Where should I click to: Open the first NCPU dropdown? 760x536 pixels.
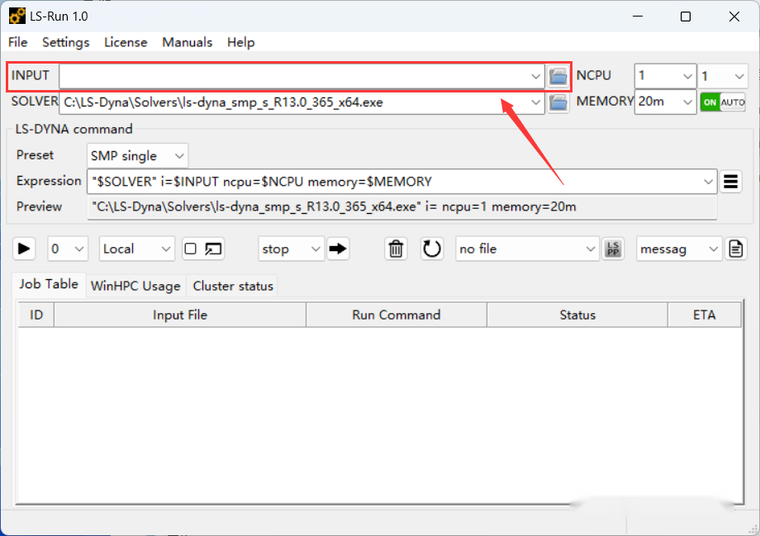[665, 76]
